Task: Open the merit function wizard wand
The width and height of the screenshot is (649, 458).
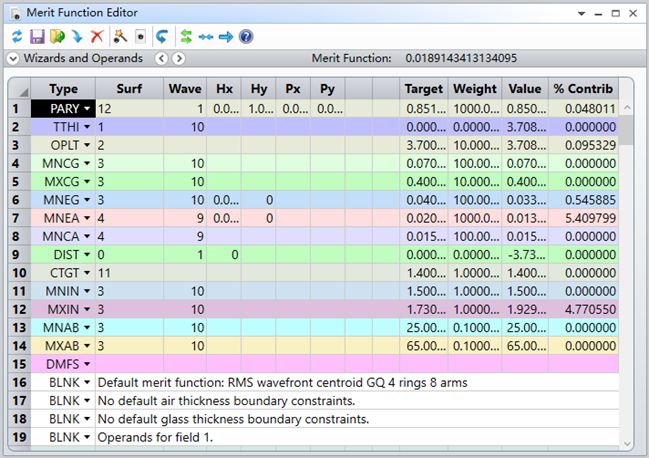Action: pos(120,36)
